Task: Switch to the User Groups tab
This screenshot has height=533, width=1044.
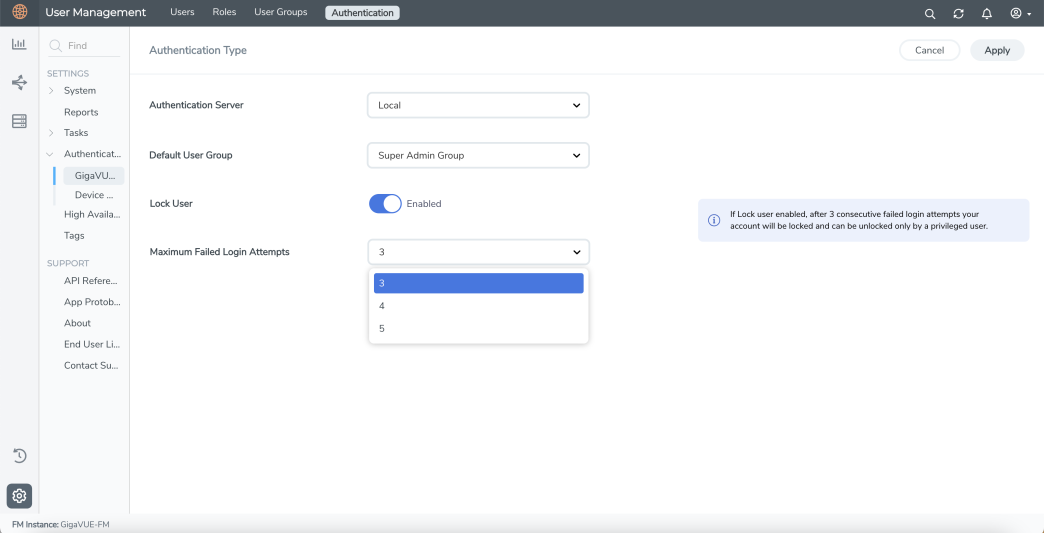Action: pos(281,12)
